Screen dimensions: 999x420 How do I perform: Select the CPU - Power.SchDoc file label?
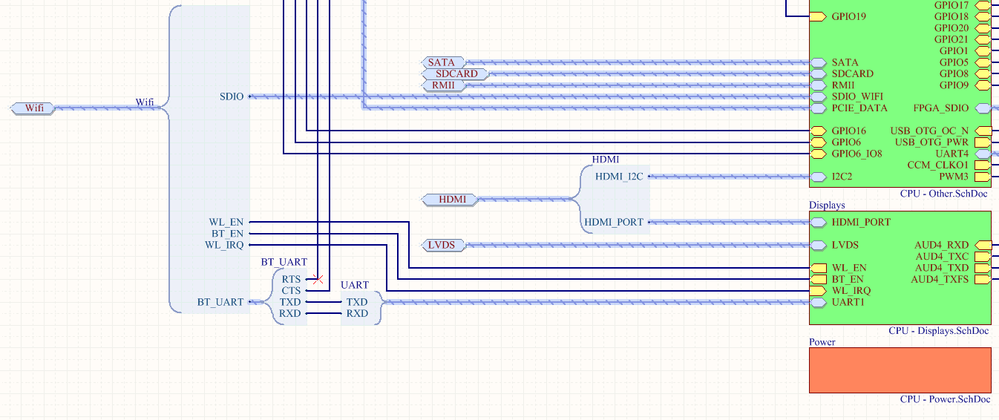coord(945,400)
